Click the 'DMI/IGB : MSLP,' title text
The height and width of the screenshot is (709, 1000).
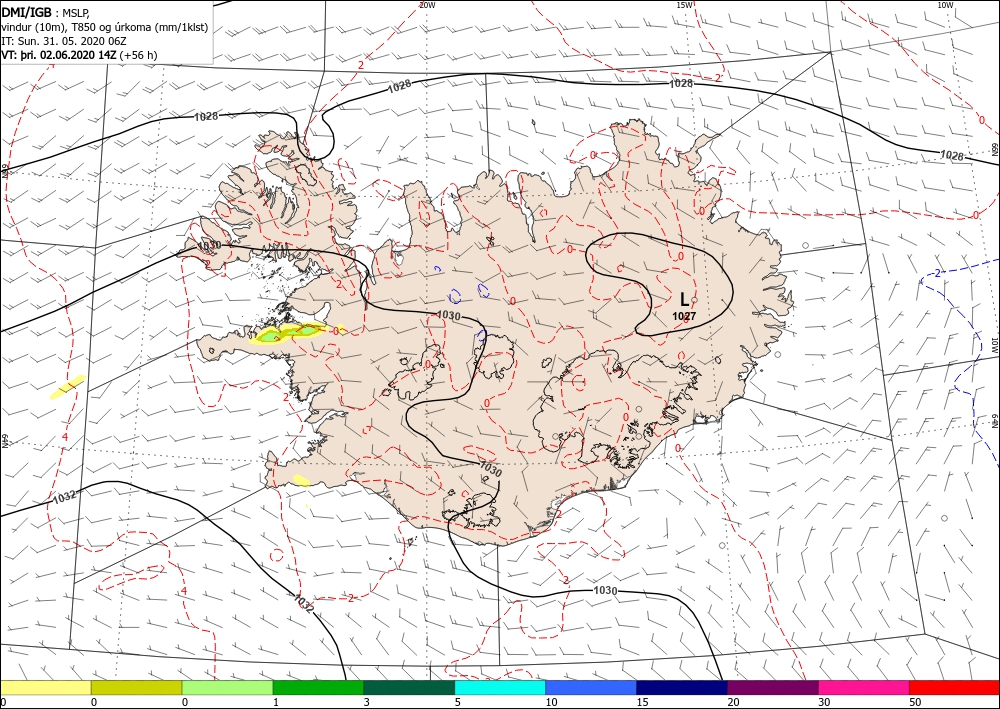pyautogui.click(x=47, y=11)
